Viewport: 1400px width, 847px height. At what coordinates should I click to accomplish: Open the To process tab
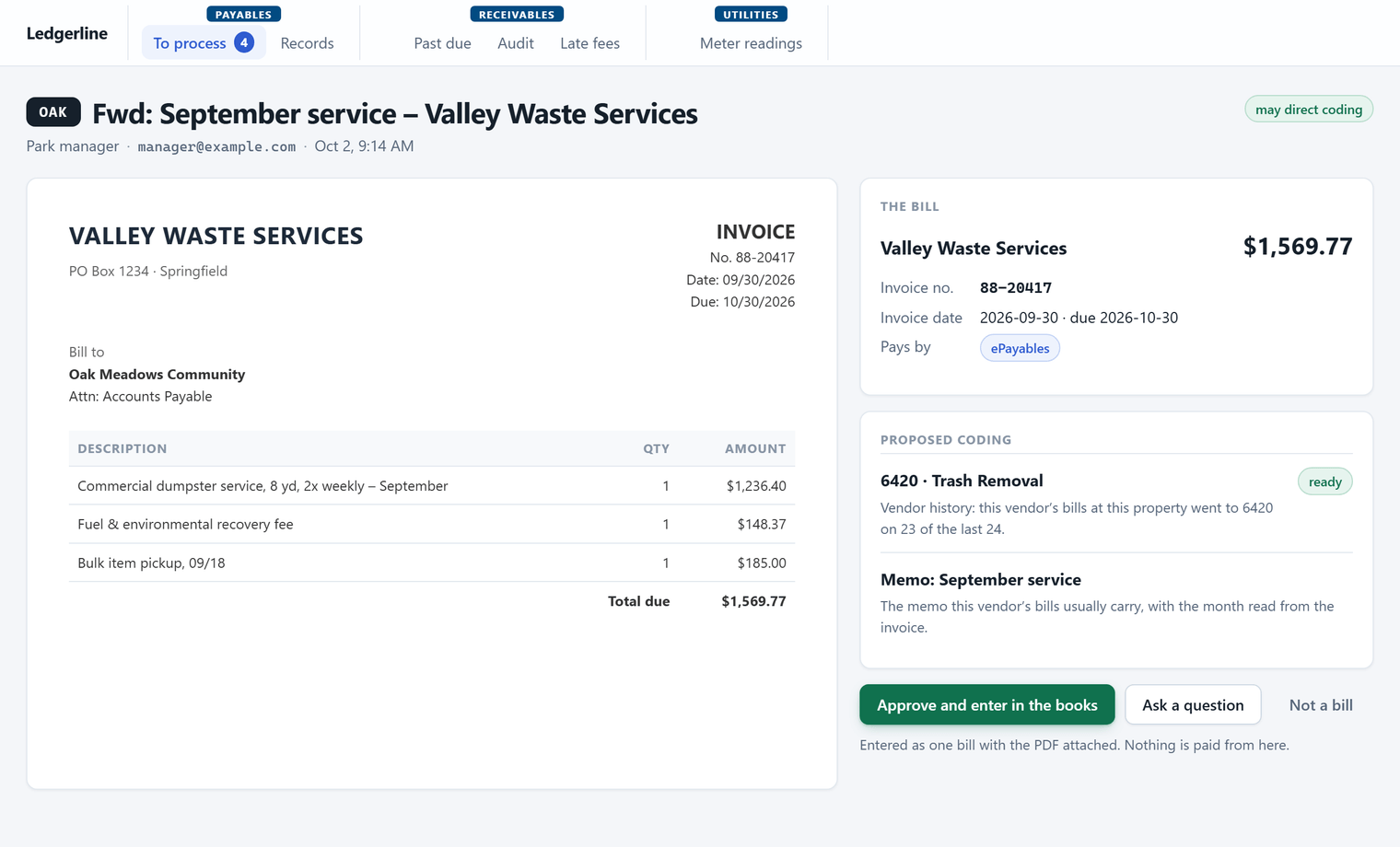tap(204, 43)
